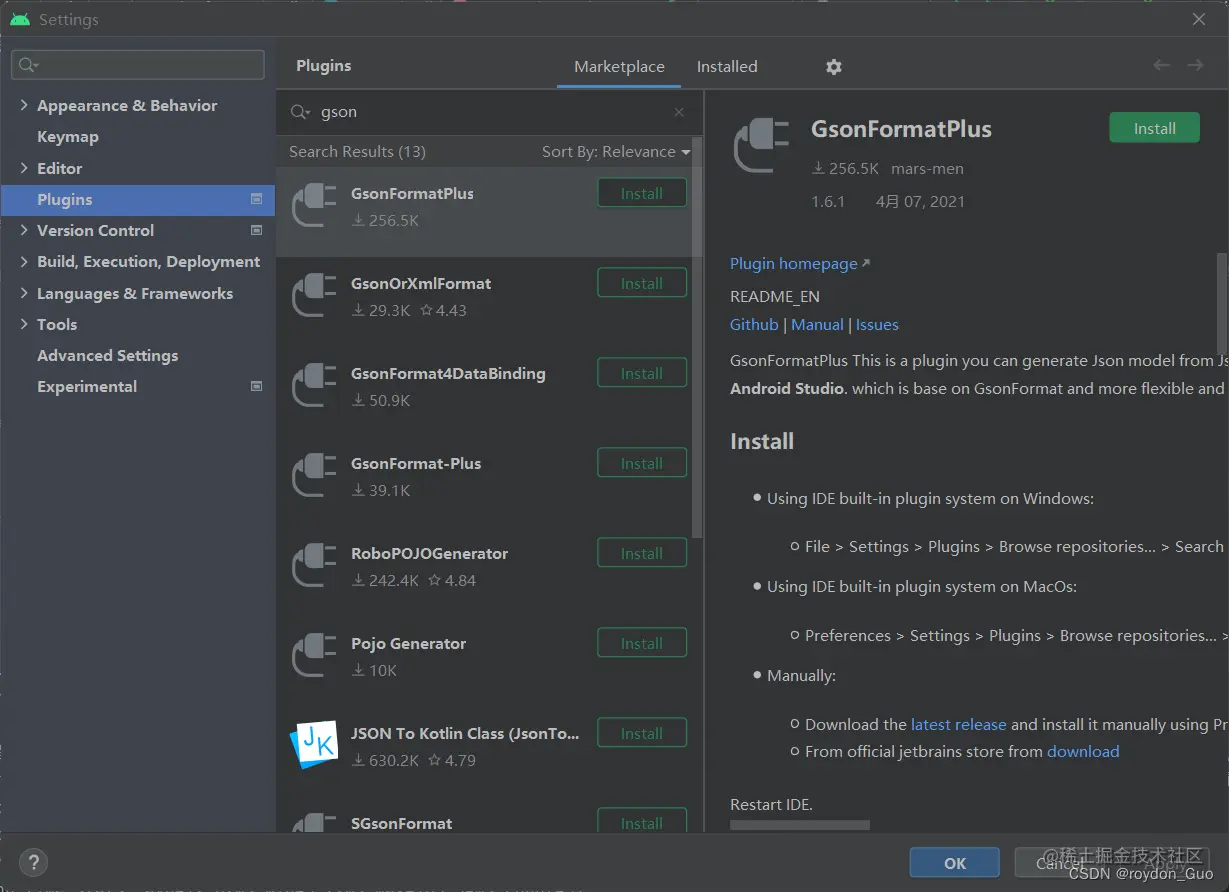Install GsonFormatPlus from the results list
This screenshot has height=892, width=1229.
(x=642, y=193)
